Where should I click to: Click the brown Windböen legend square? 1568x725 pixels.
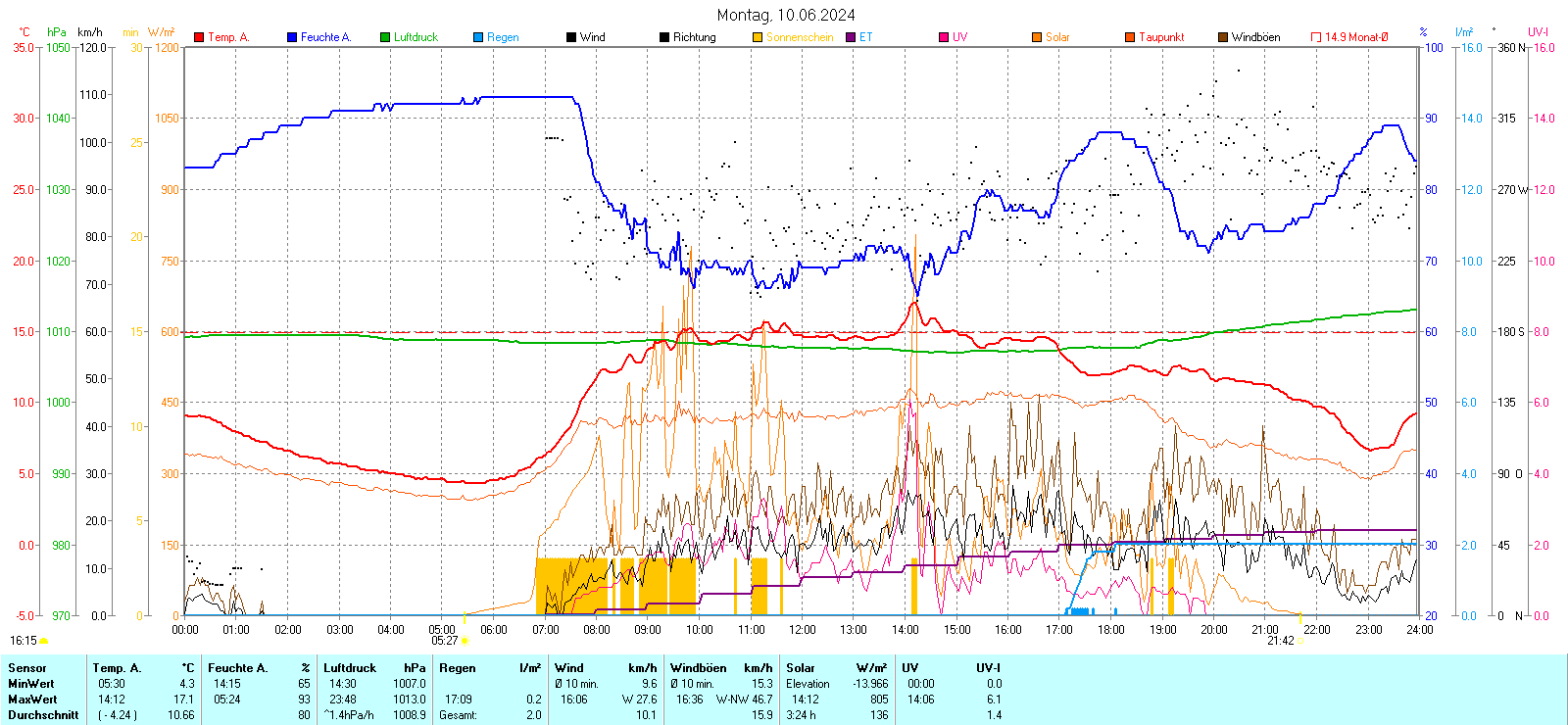click(1223, 37)
